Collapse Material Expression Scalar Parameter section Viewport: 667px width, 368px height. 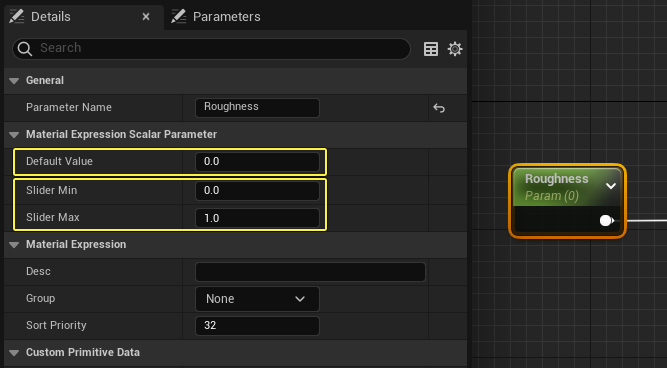click(x=14, y=134)
